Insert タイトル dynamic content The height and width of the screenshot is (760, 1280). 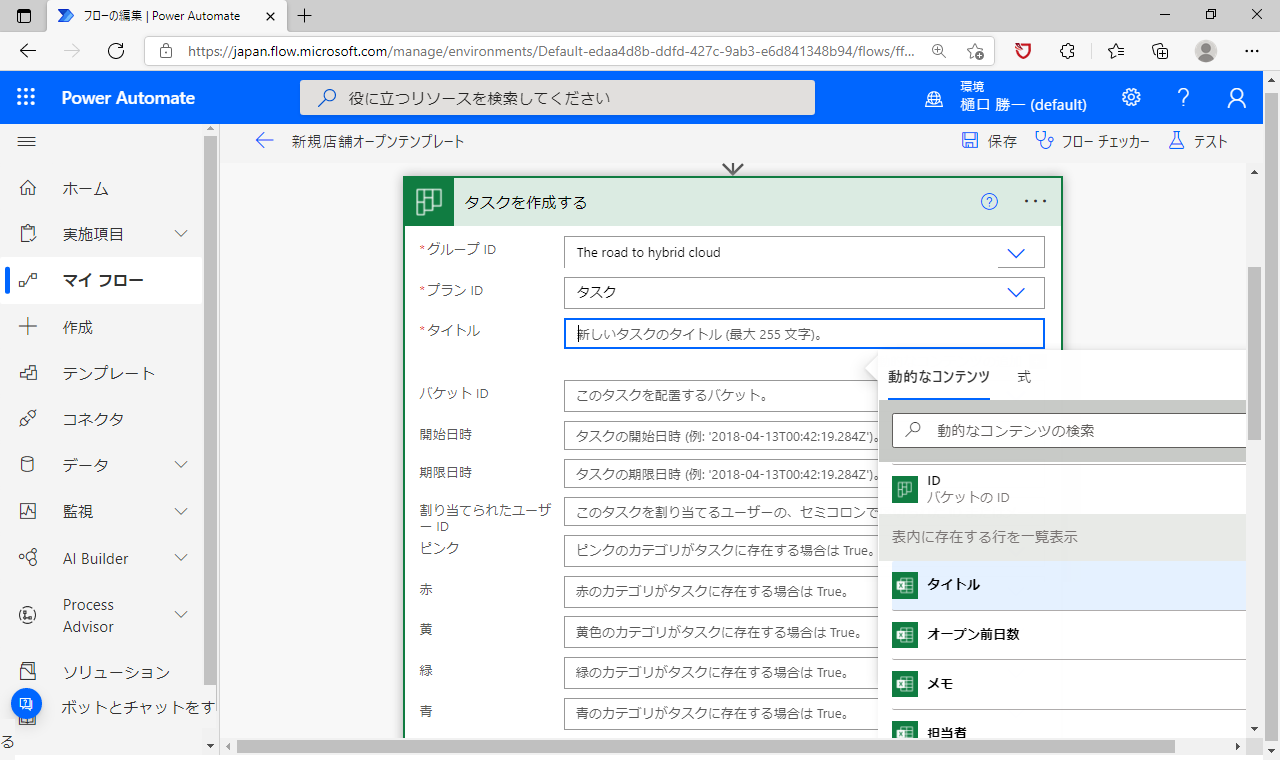click(1069, 585)
